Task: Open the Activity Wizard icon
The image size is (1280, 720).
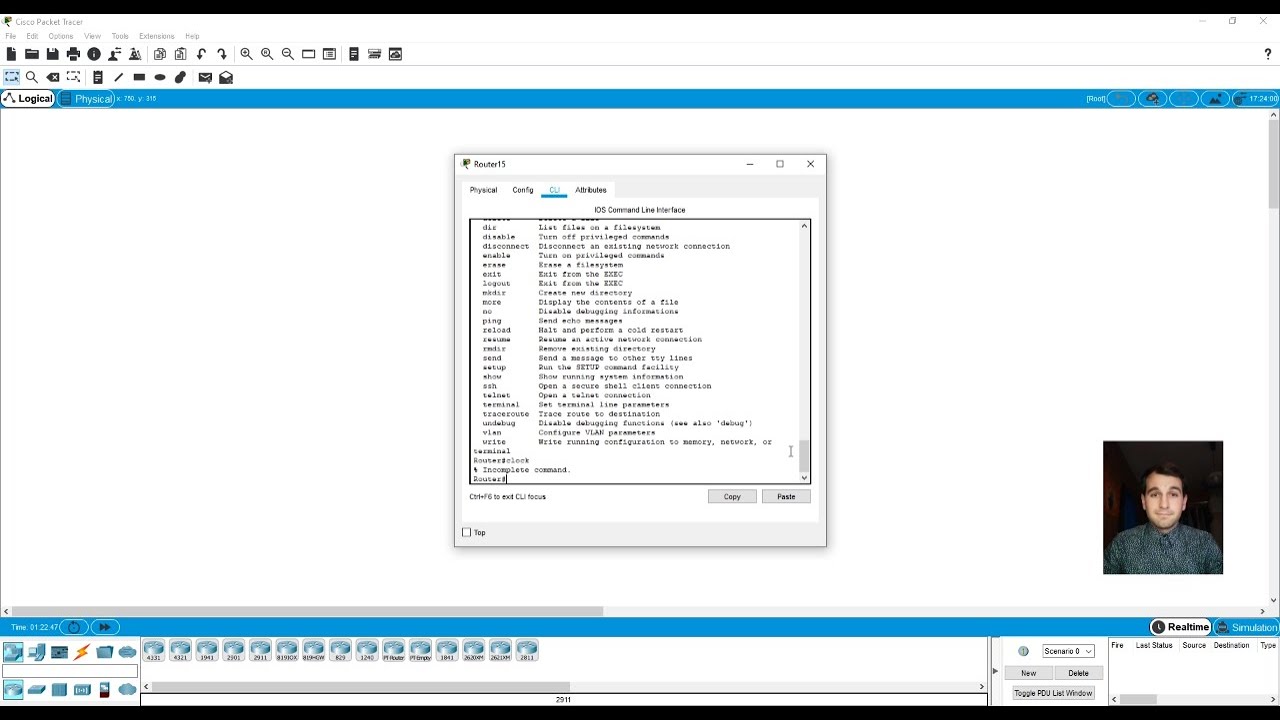Action: click(135, 54)
